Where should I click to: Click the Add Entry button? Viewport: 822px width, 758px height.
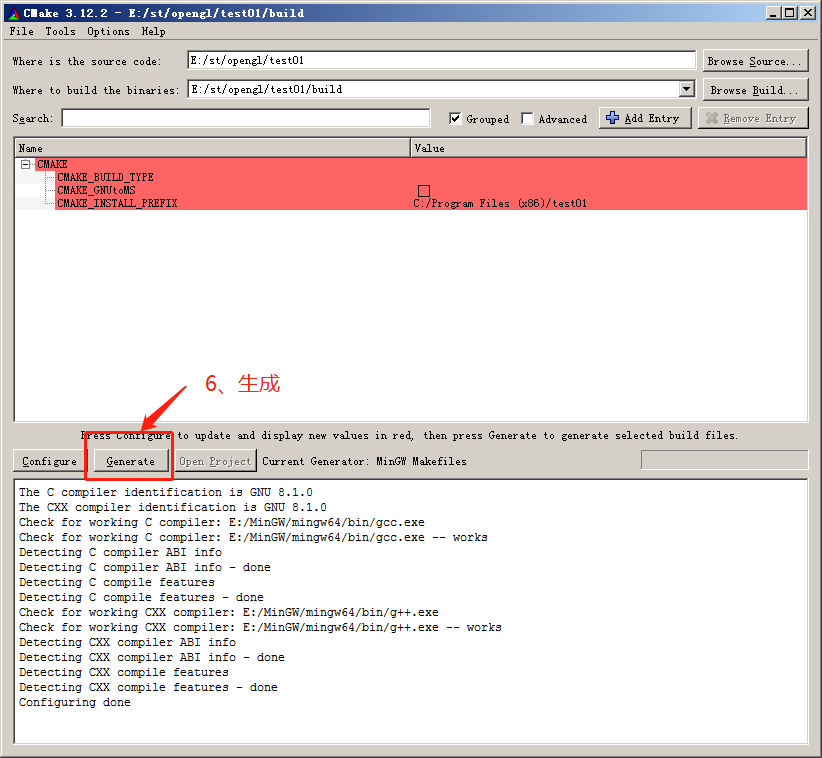[645, 118]
